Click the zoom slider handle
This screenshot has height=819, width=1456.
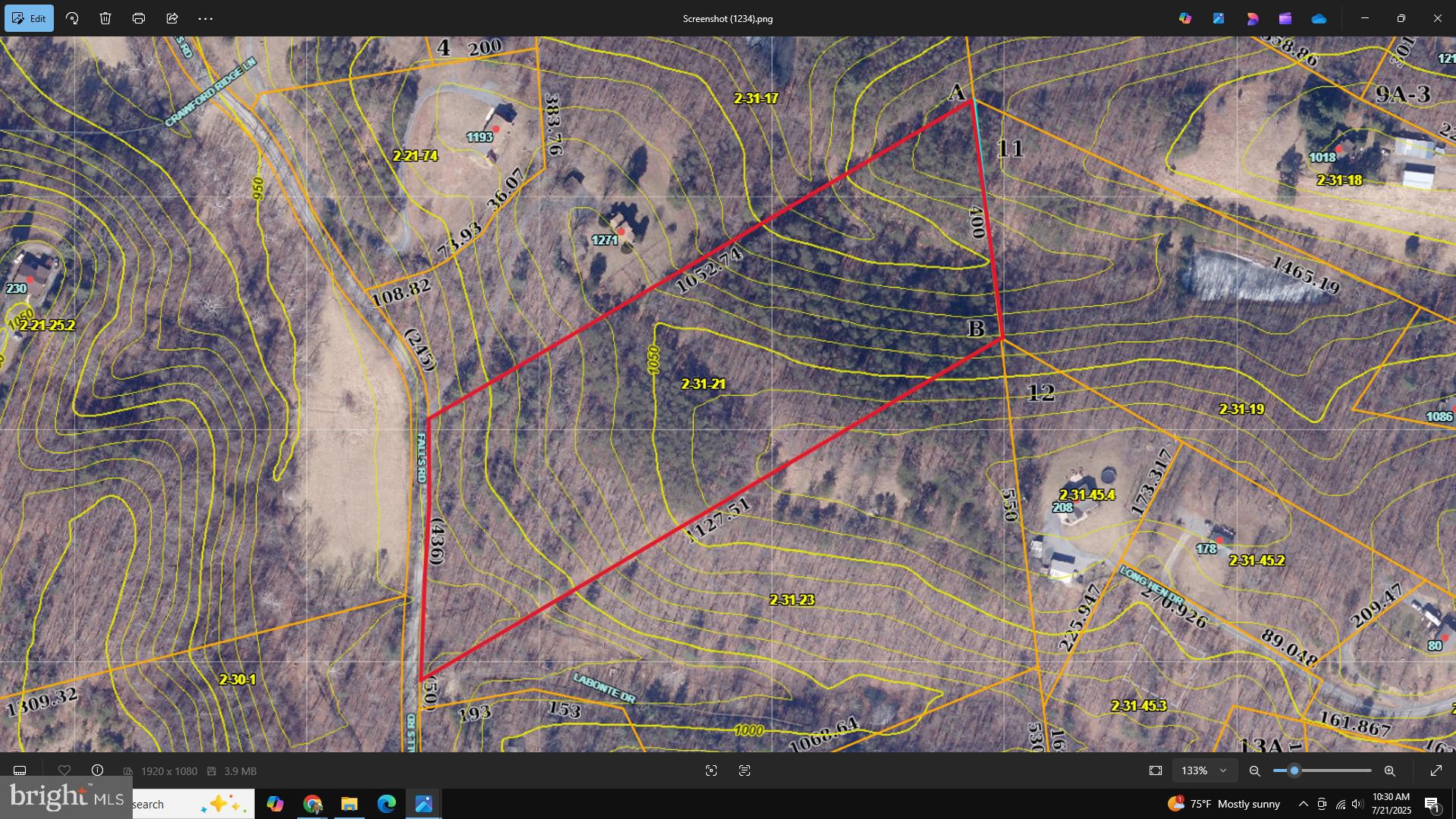point(1294,770)
